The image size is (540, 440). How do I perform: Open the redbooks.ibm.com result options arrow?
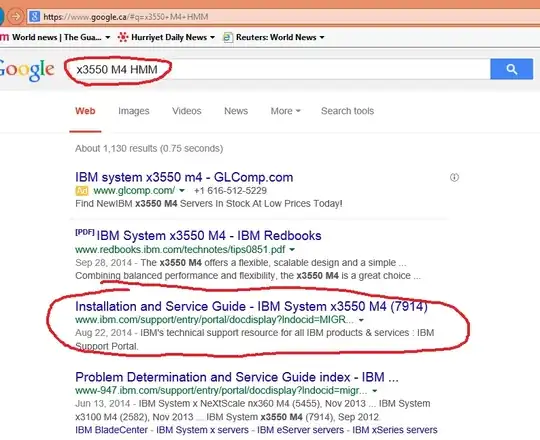(x=292, y=249)
